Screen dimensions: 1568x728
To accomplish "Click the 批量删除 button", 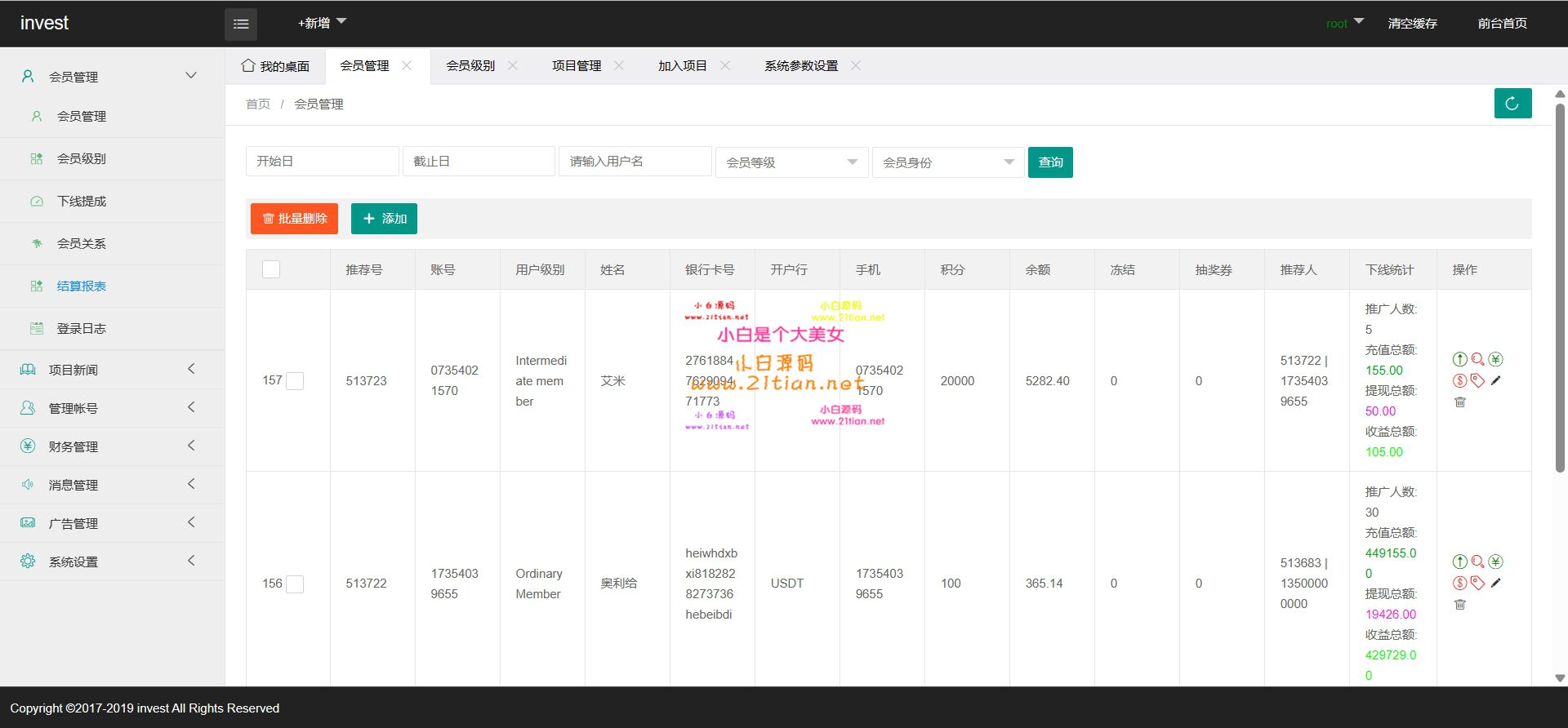I will point(294,219).
